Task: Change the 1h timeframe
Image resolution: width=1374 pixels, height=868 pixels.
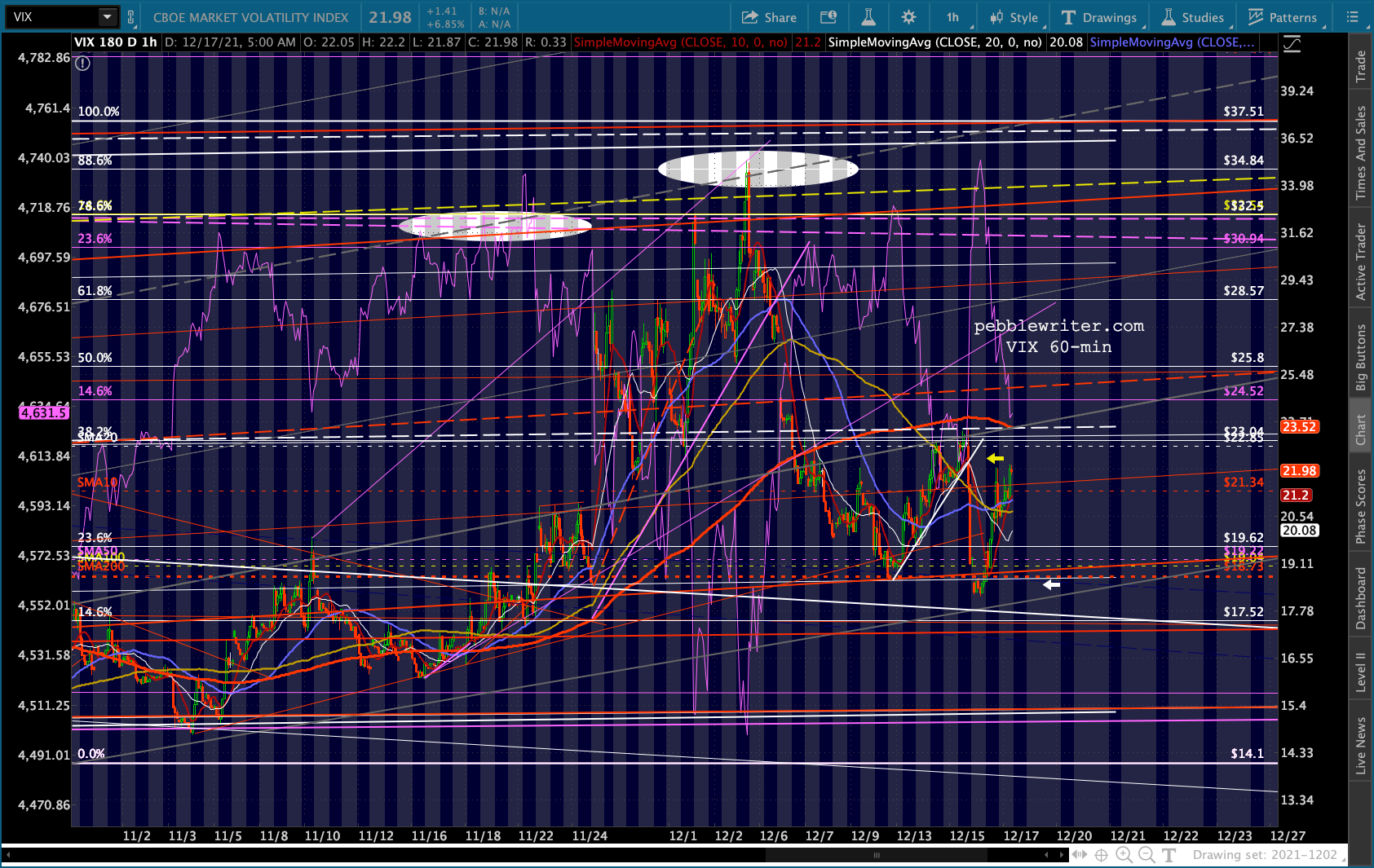Action: (x=952, y=17)
